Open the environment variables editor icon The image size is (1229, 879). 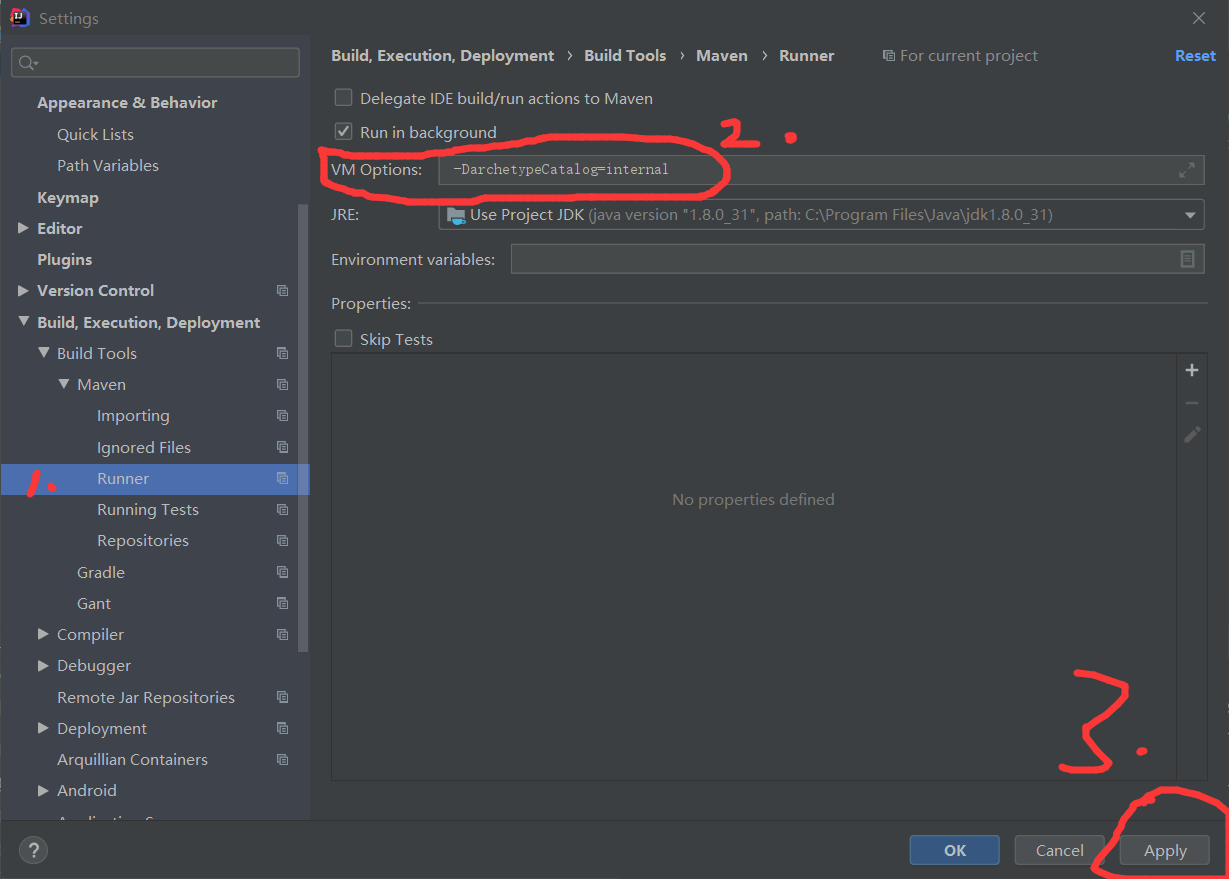pyautogui.click(x=1187, y=259)
